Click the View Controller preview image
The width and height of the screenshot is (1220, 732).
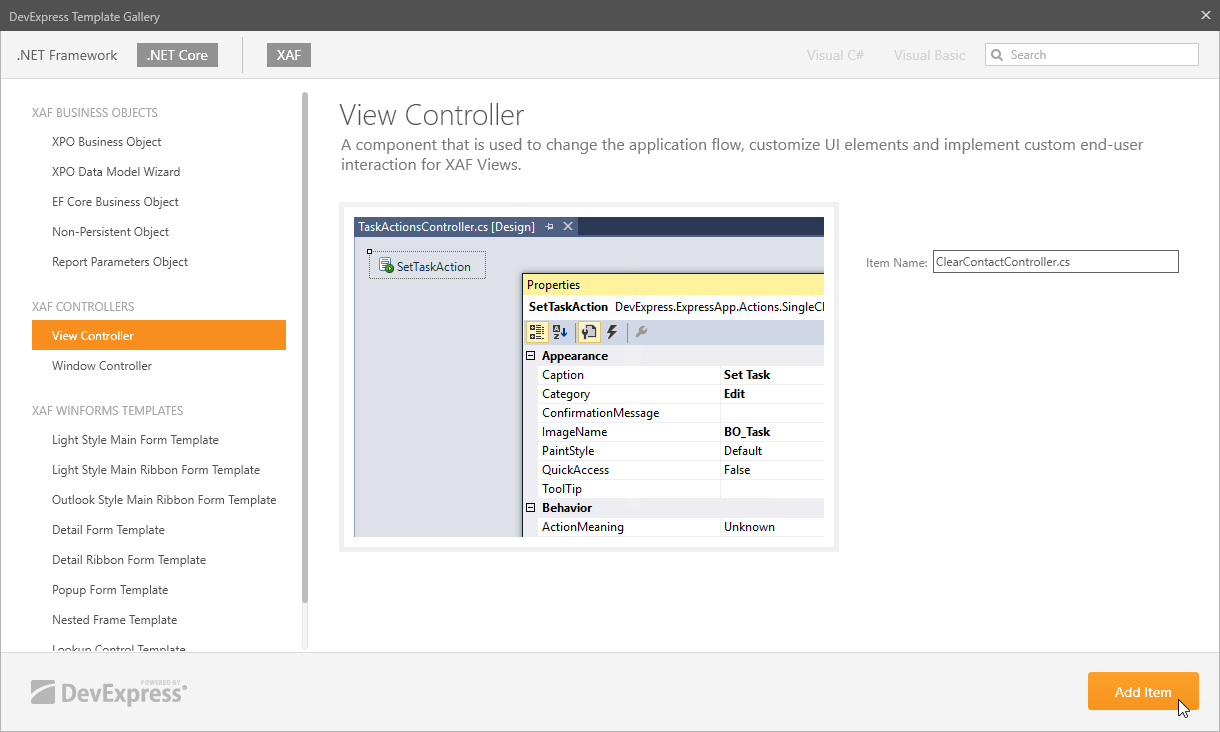[589, 377]
